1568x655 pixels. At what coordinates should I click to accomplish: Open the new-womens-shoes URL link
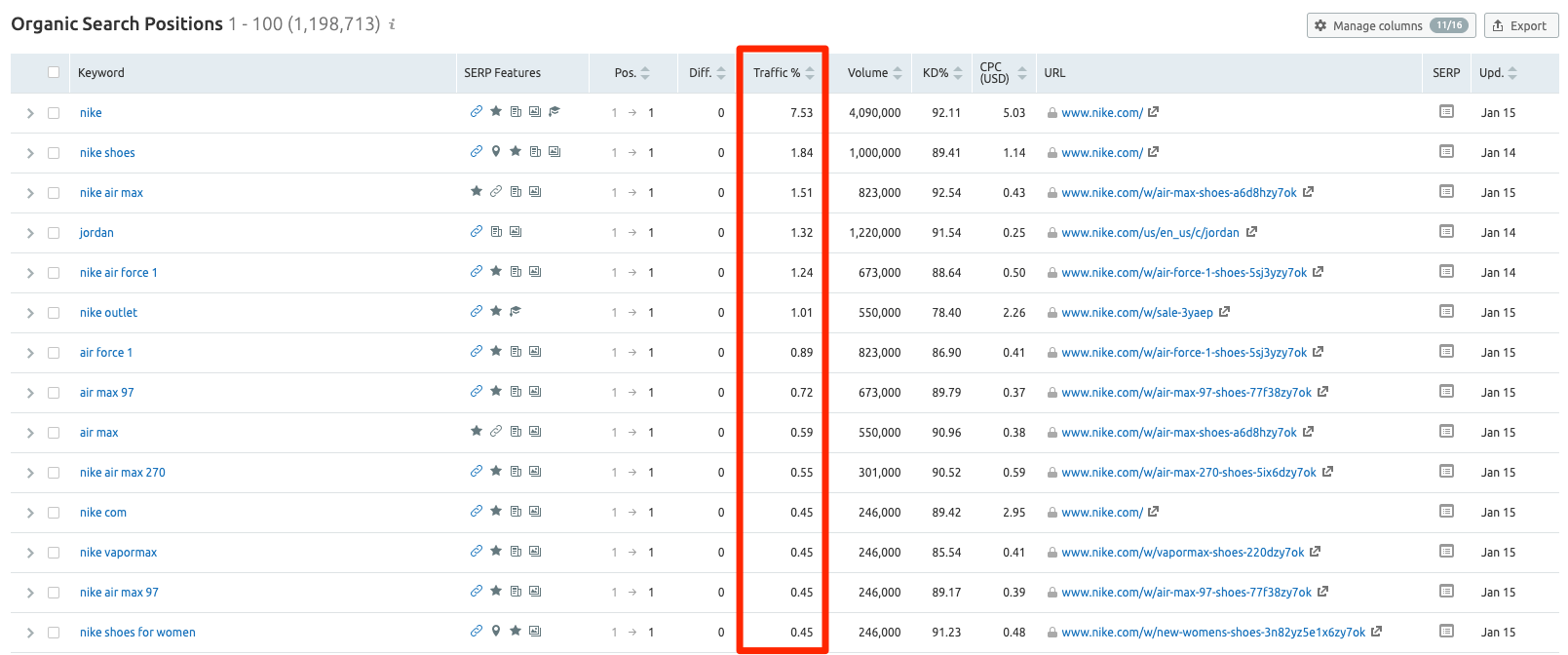[1213, 633]
